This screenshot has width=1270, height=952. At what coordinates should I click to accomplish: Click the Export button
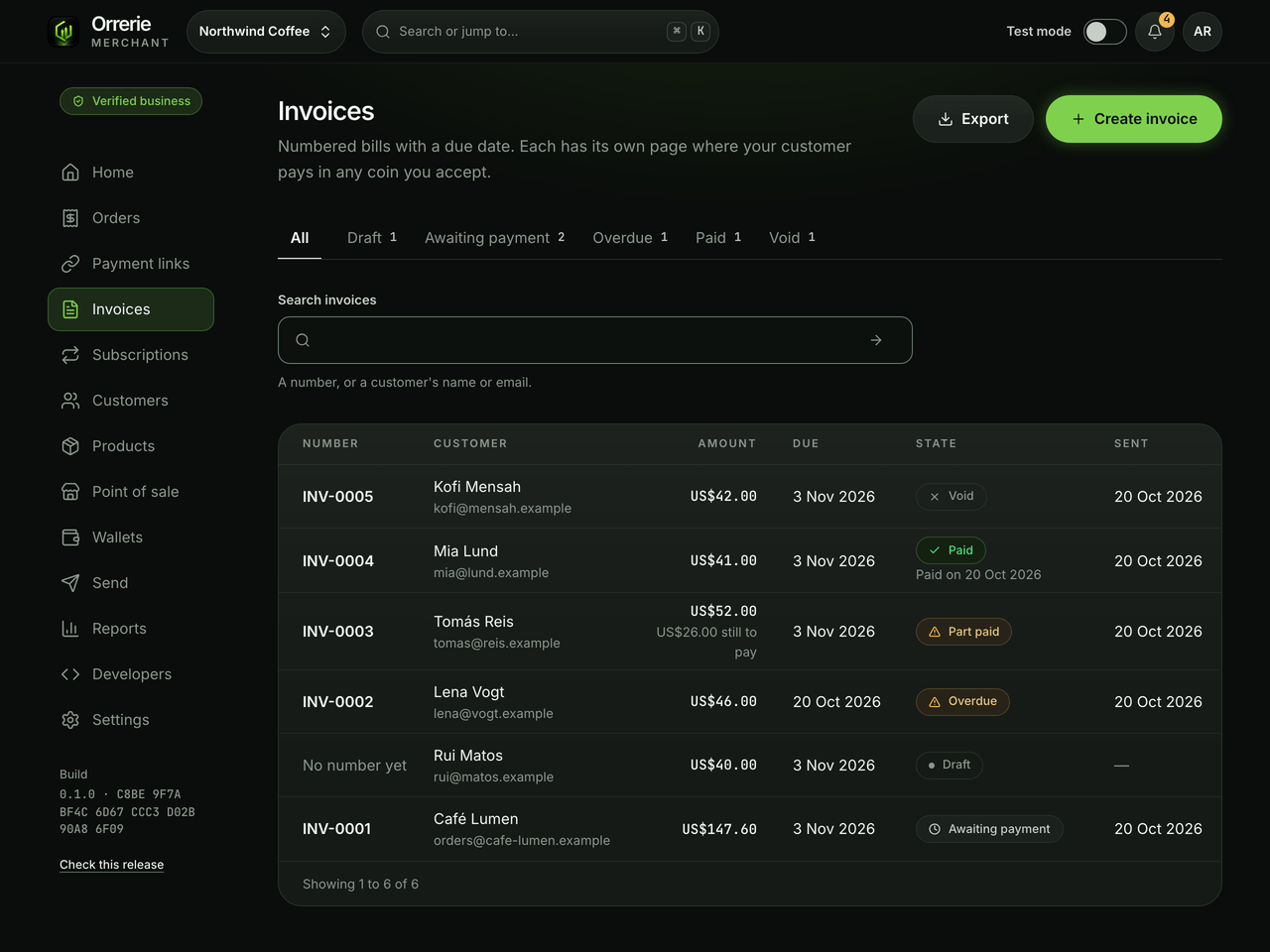pyautogui.click(x=973, y=119)
